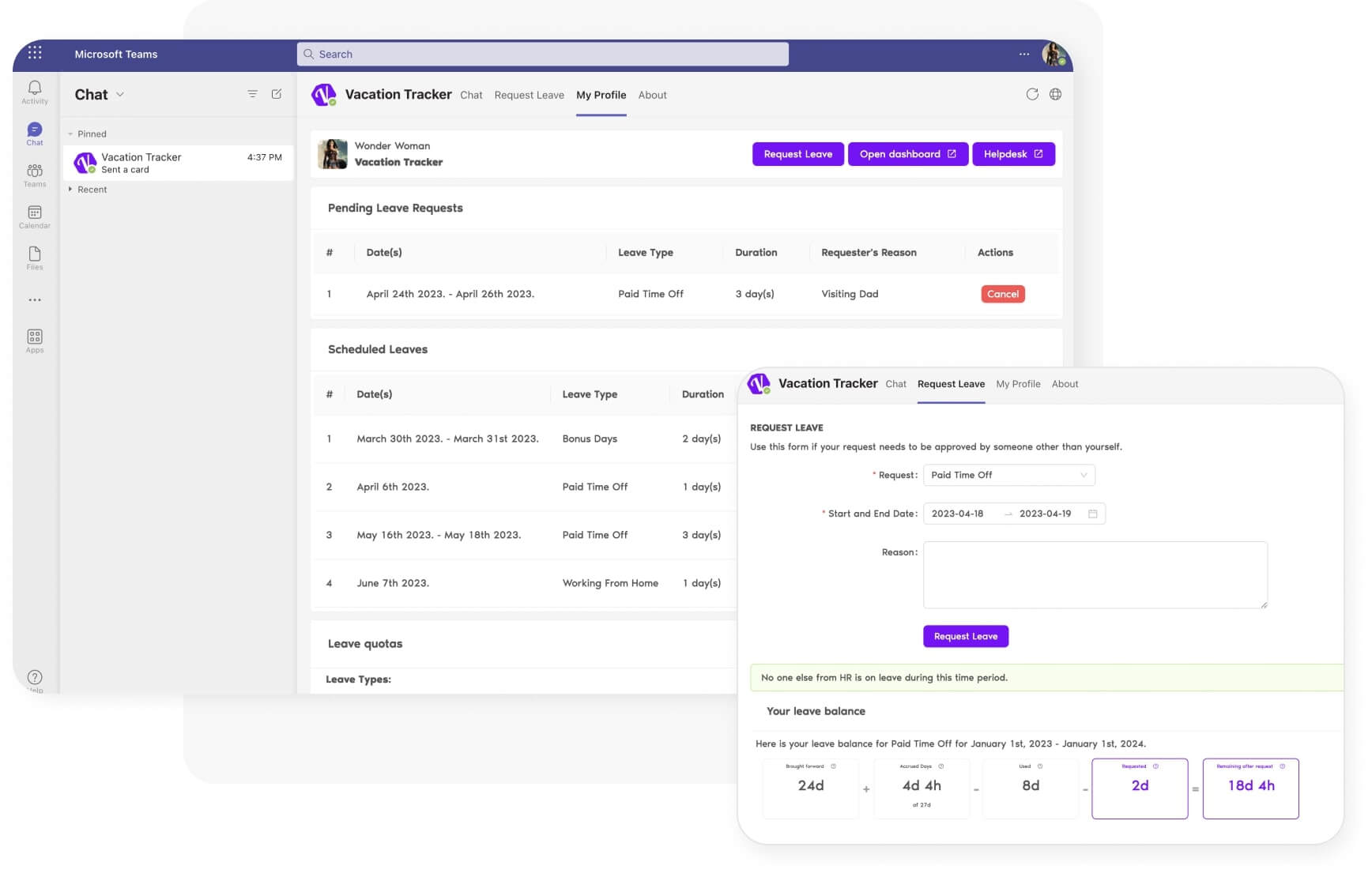Expand the Recent chats section
The image size is (1372, 877).
point(70,190)
